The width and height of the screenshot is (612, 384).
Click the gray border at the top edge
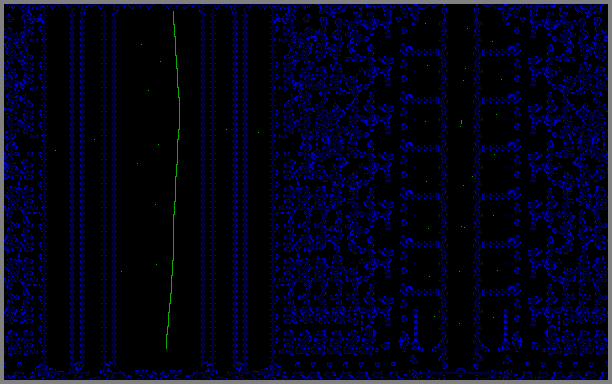pos(306,2)
